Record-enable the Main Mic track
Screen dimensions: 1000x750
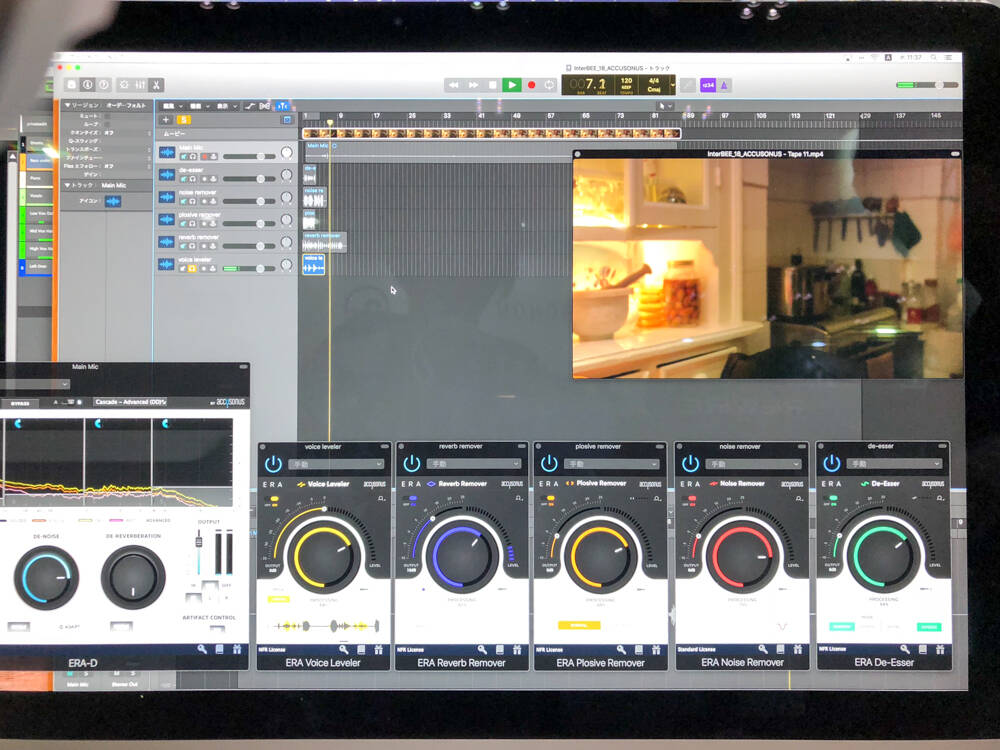[x=205, y=157]
